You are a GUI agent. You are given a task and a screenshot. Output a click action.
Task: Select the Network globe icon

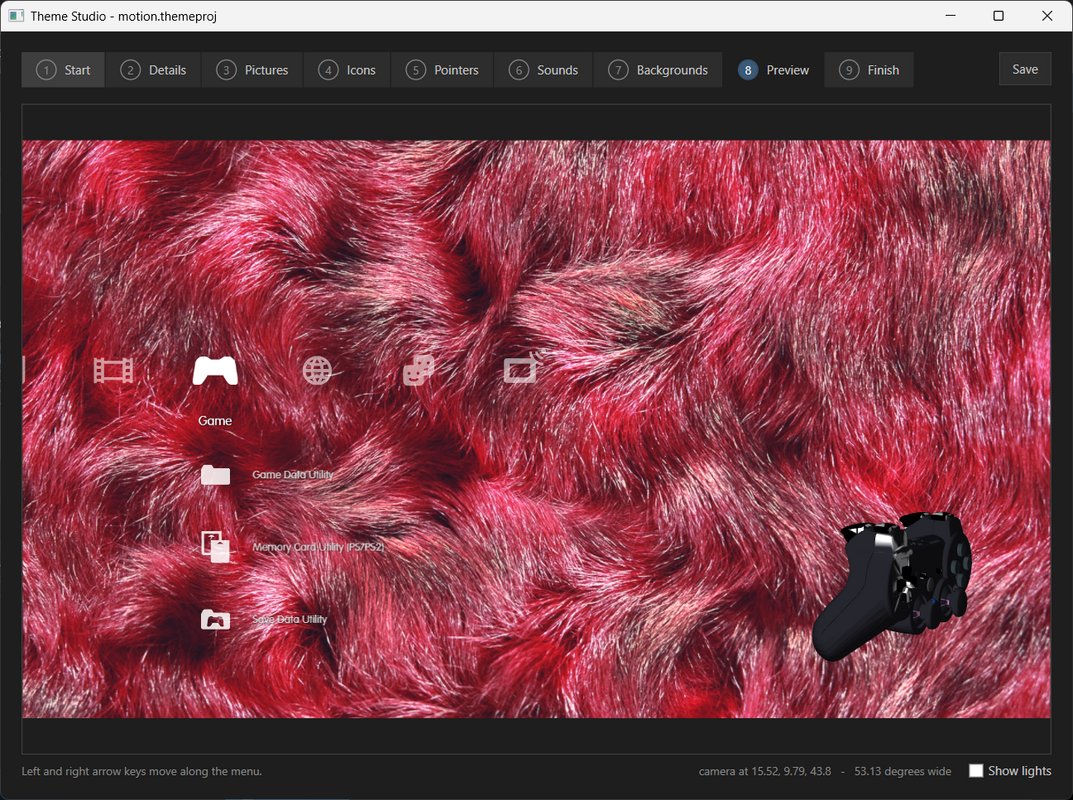pyautogui.click(x=318, y=371)
